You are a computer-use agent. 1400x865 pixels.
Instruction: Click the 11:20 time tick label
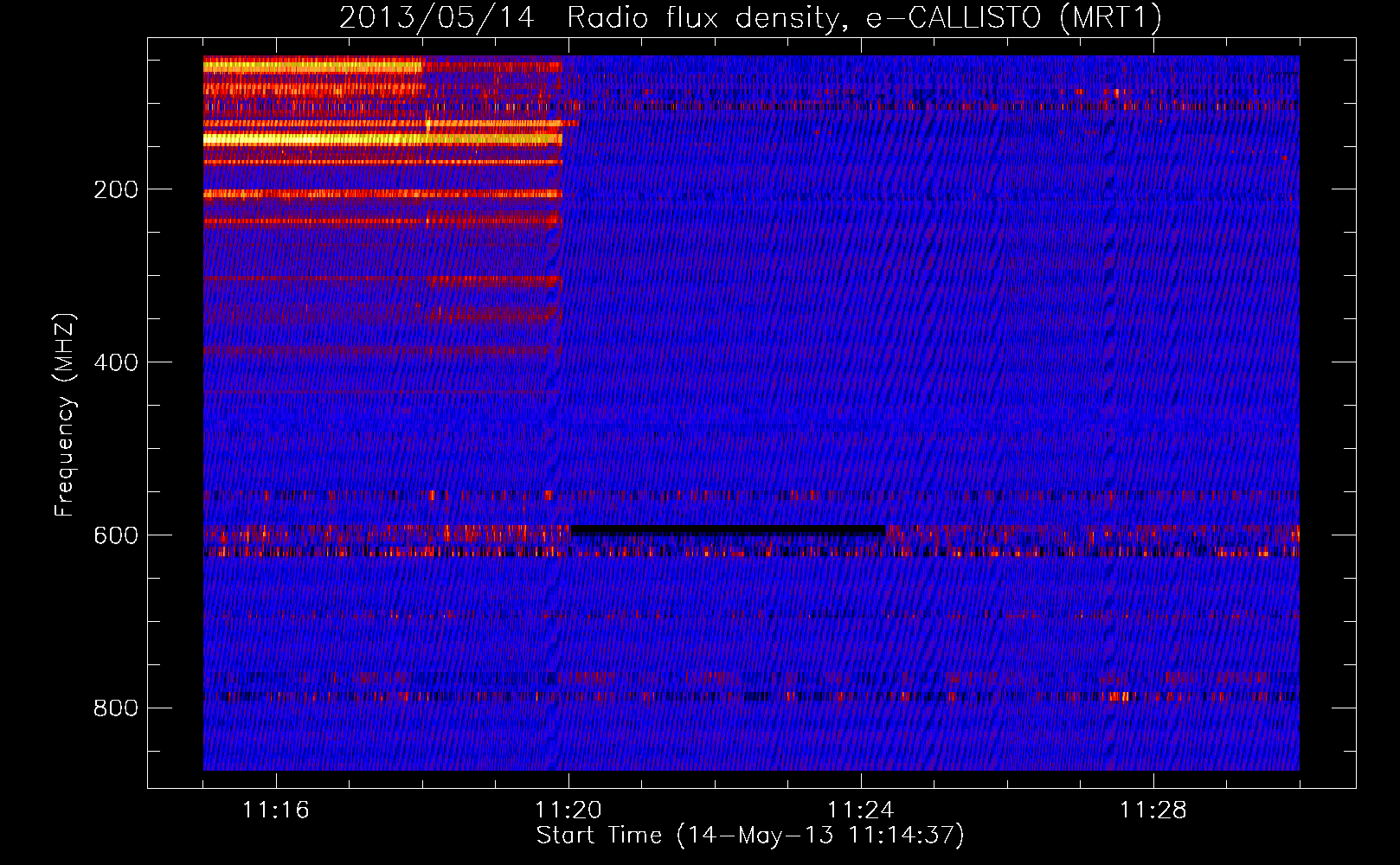[x=568, y=811]
